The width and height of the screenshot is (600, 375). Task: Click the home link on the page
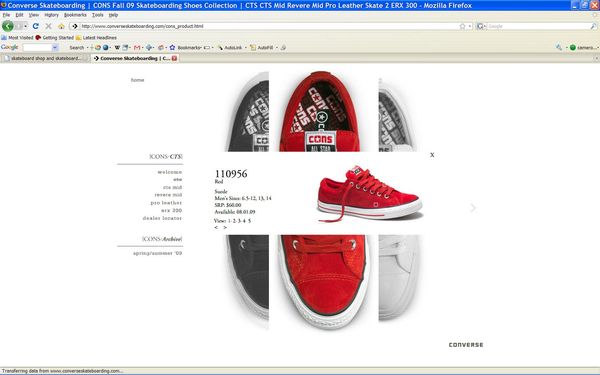point(137,80)
